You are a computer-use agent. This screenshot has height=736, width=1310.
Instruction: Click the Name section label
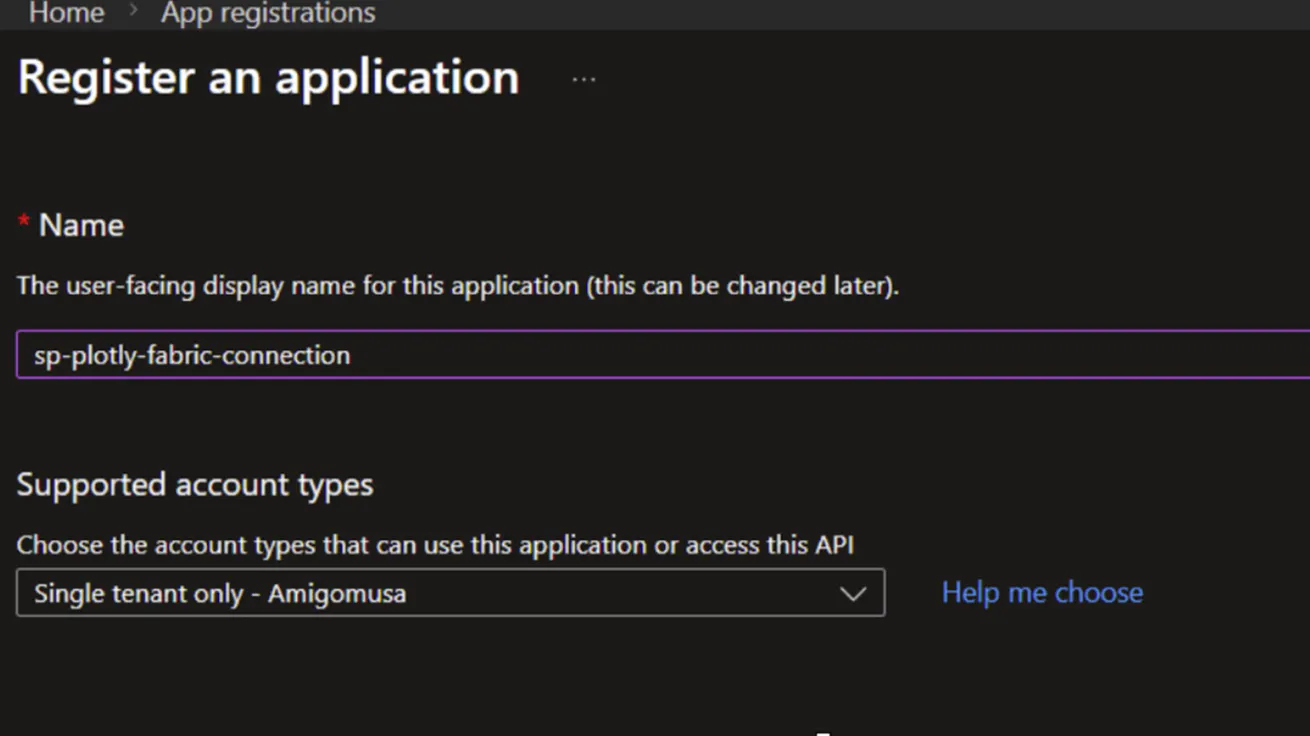coord(80,224)
